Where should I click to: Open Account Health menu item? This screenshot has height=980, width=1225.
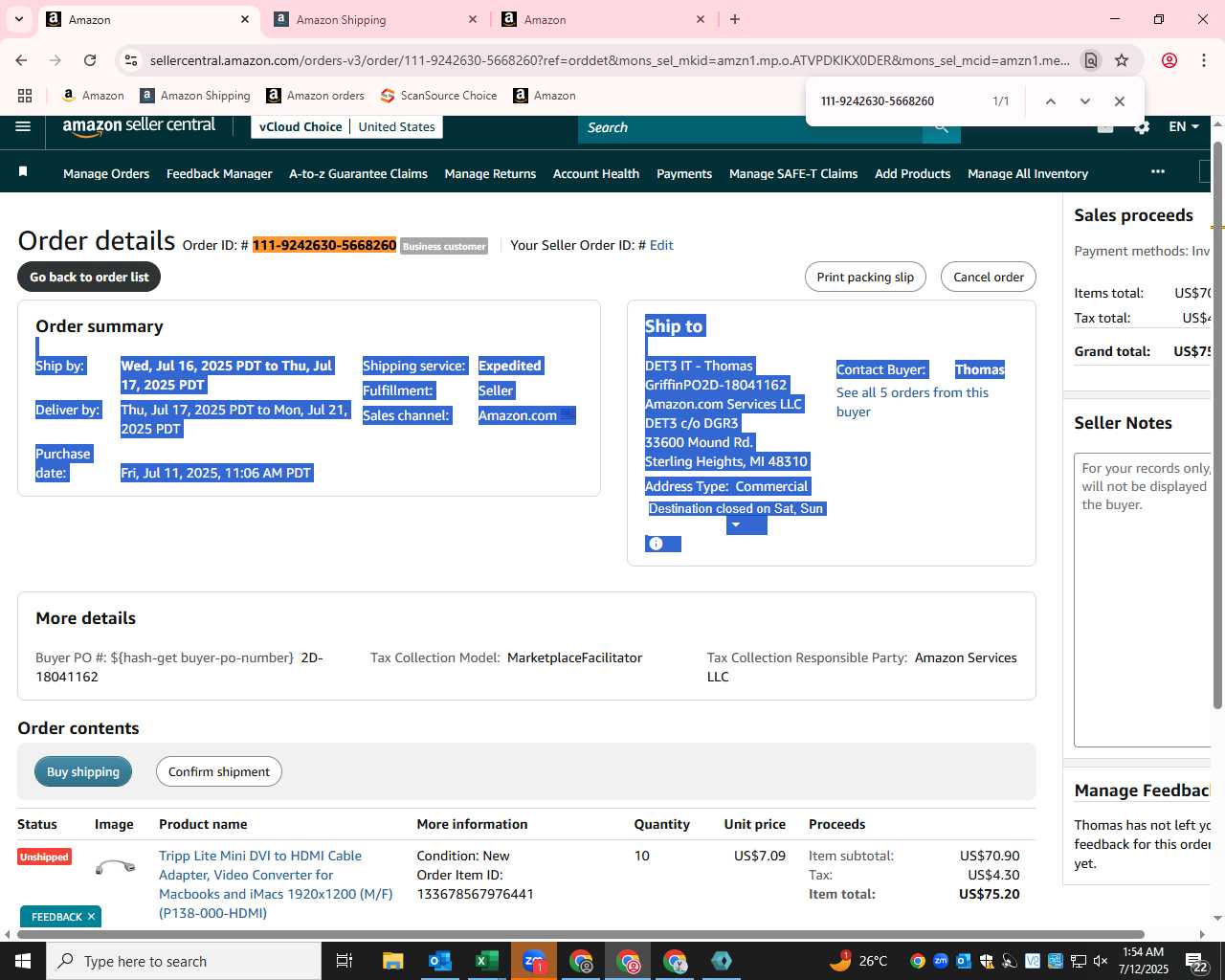click(596, 173)
